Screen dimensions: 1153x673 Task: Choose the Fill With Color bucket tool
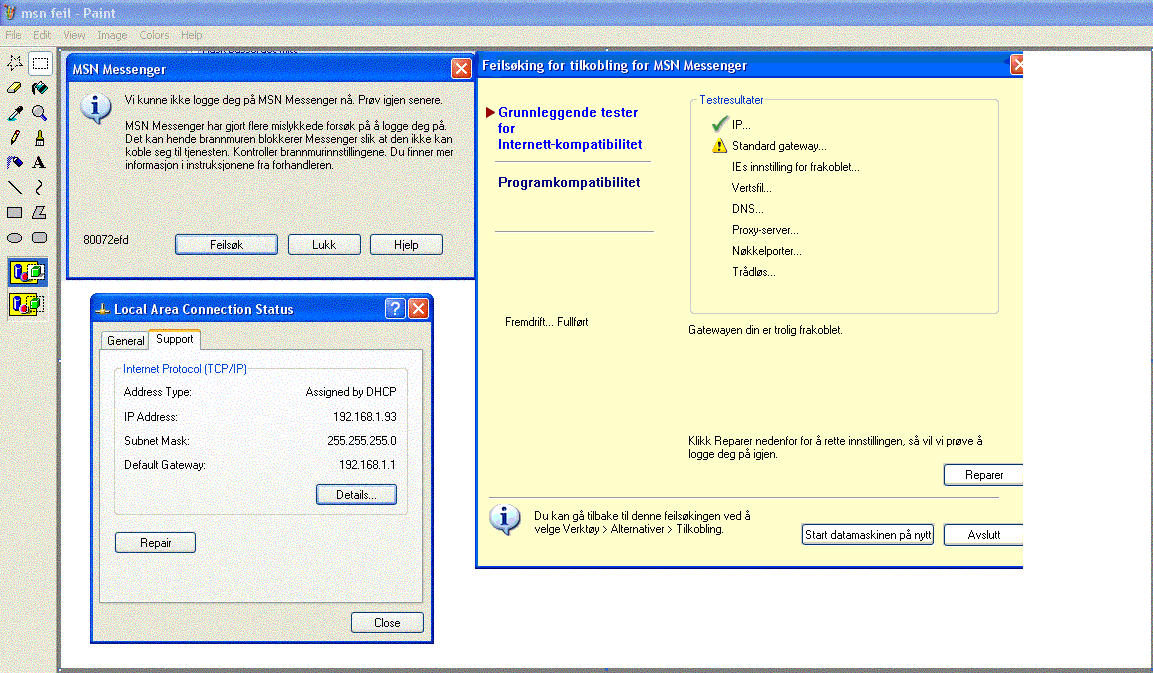tap(40, 88)
